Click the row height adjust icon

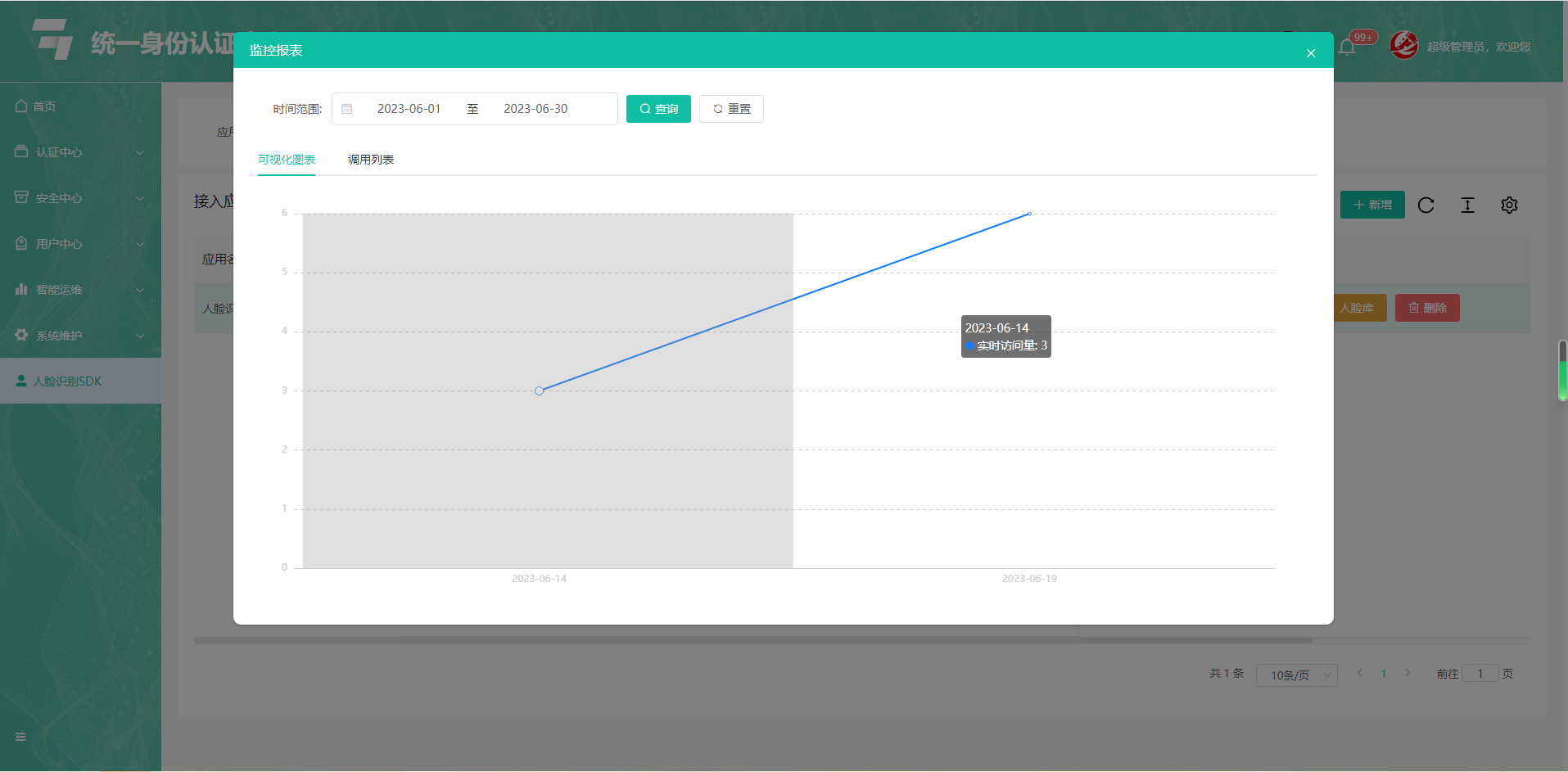pyautogui.click(x=1467, y=205)
